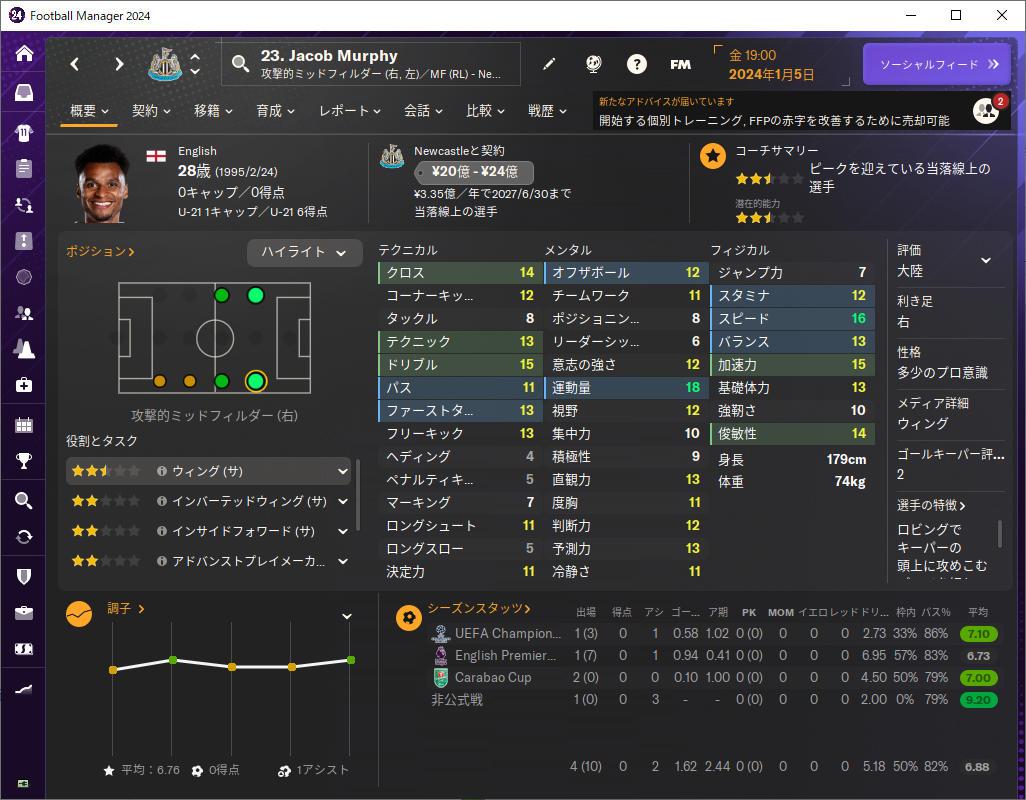Open the Home icon in sidebar
The image size is (1026, 800).
click(x=24, y=53)
